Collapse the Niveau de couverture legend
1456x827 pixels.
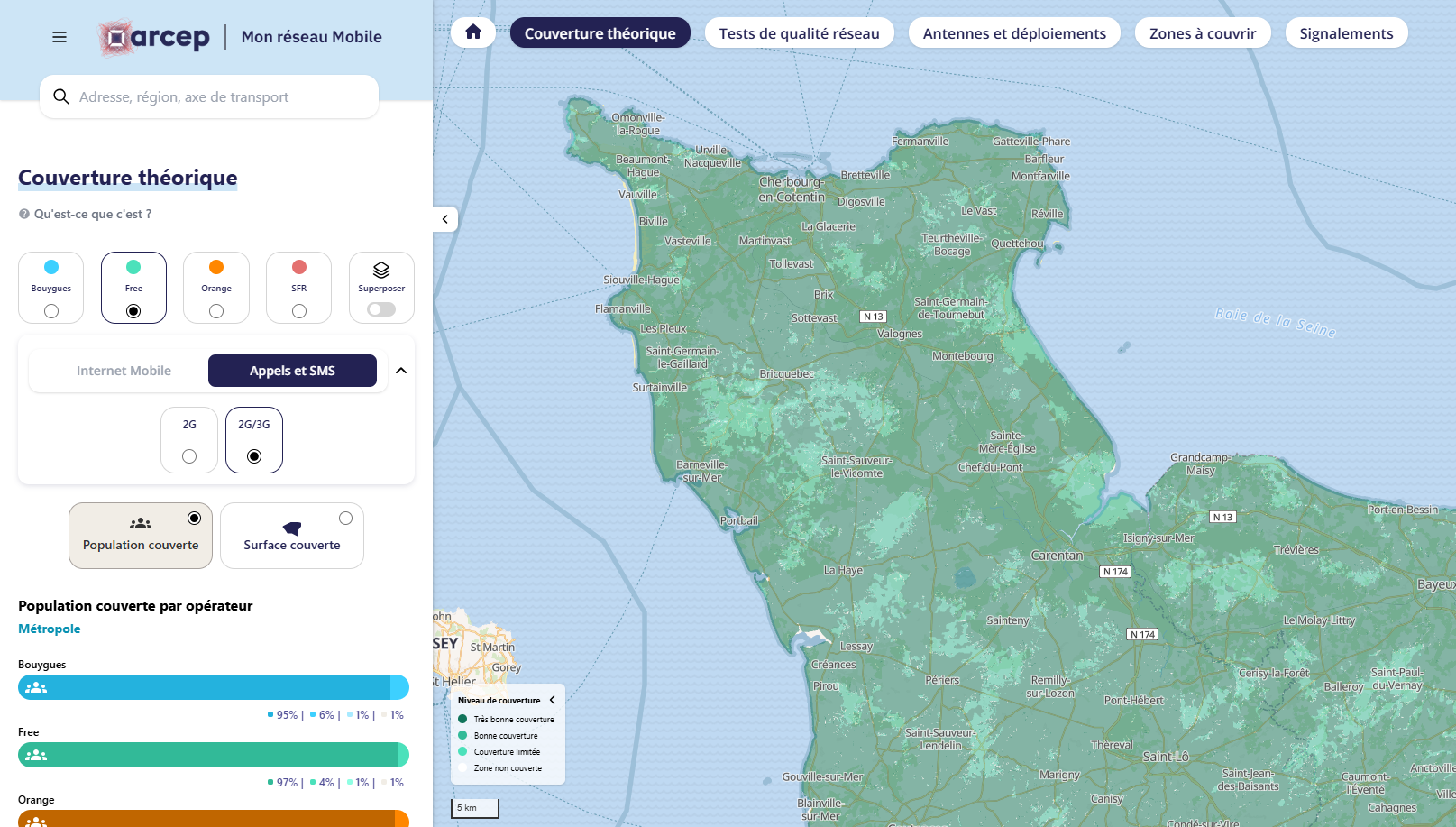pos(553,700)
